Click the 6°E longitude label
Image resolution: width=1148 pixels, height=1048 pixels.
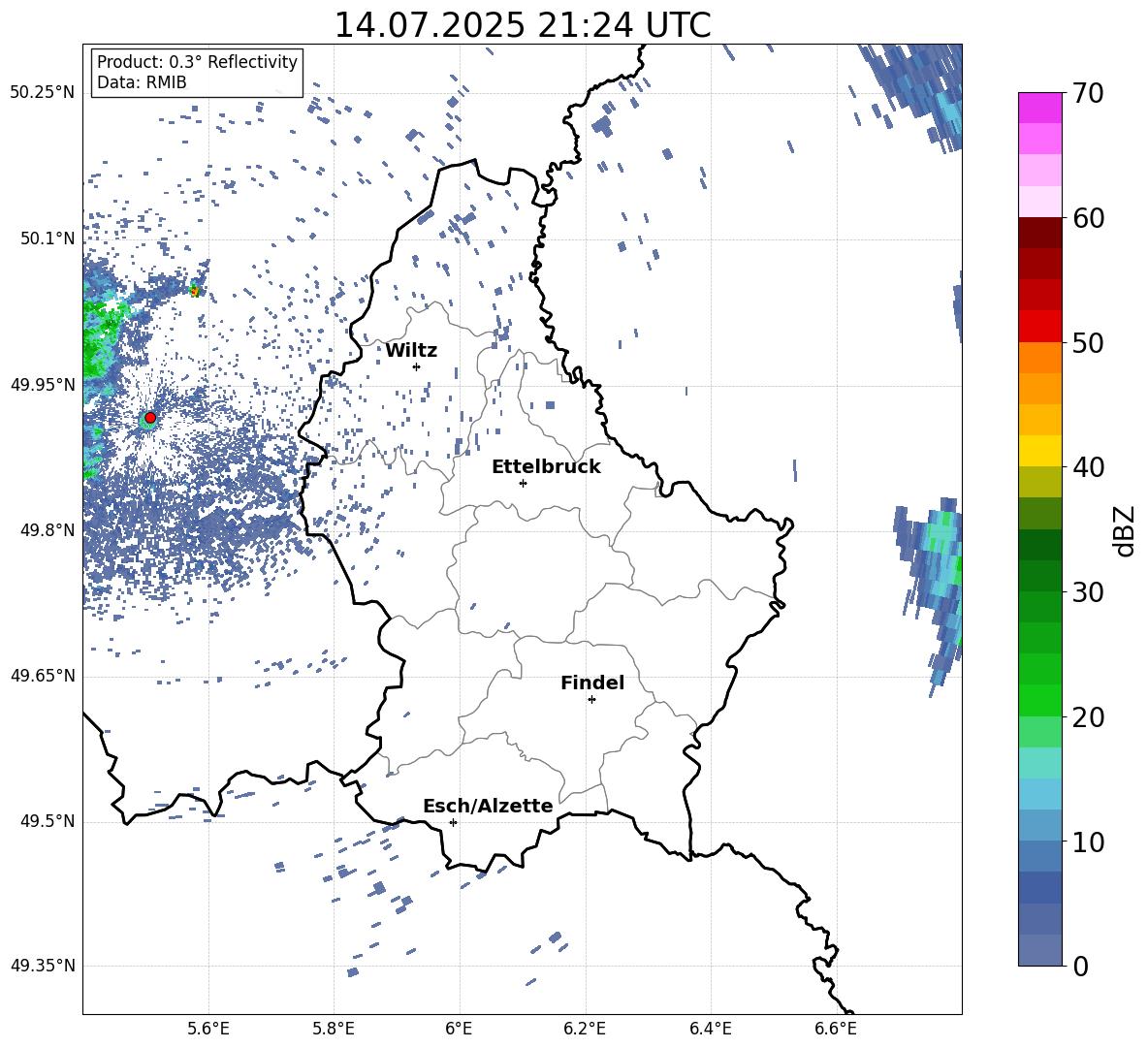coord(459,1029)
